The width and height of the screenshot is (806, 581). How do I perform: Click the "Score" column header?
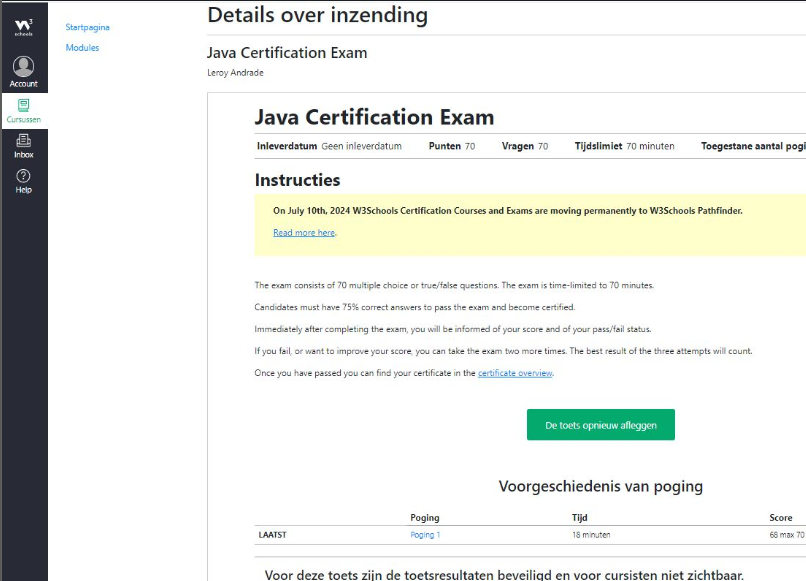[780, 518]
